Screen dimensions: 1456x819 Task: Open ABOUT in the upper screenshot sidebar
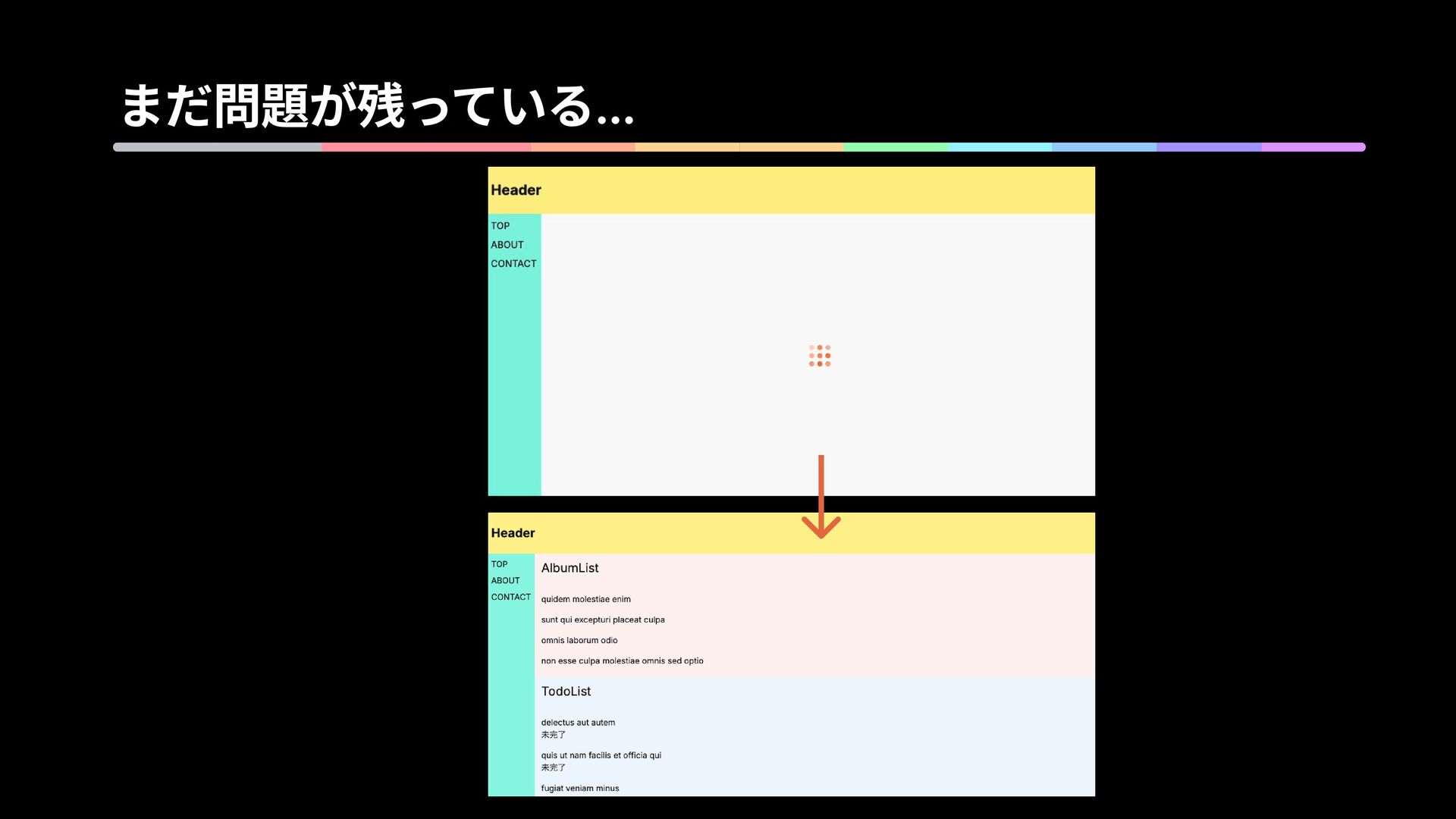(x=507, y=245)
